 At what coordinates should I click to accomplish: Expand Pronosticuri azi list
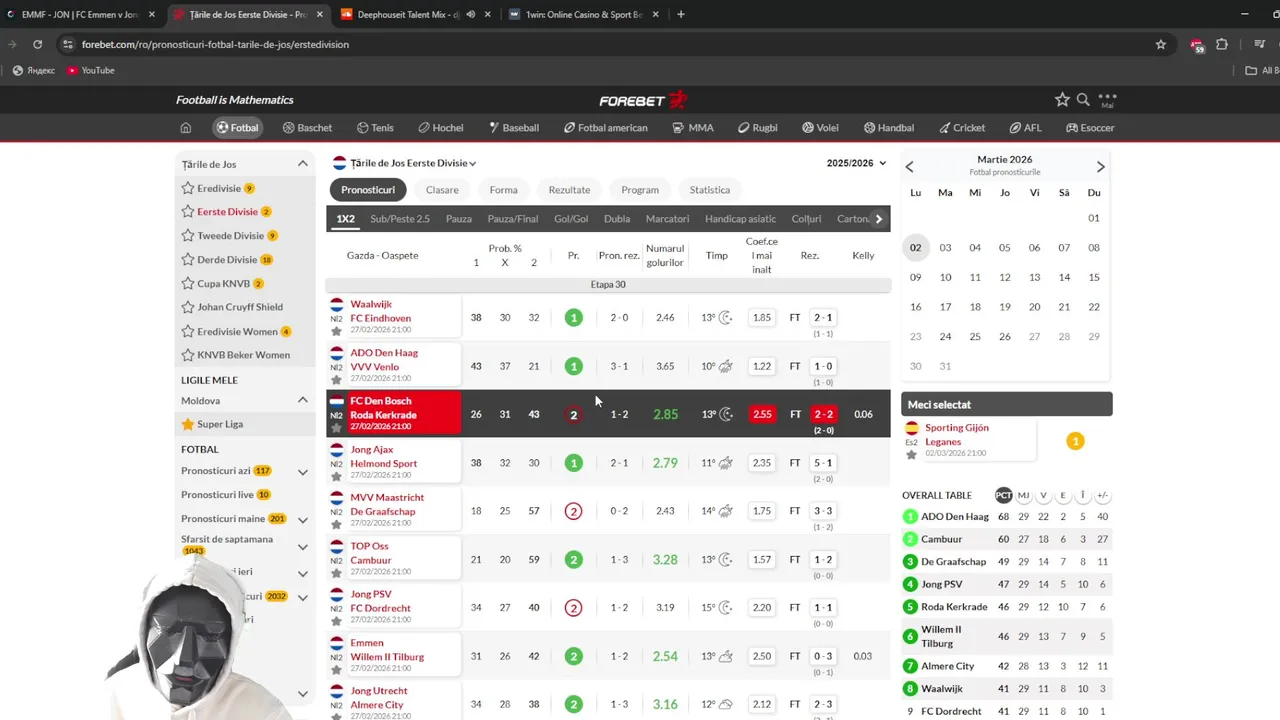(303, 471)
